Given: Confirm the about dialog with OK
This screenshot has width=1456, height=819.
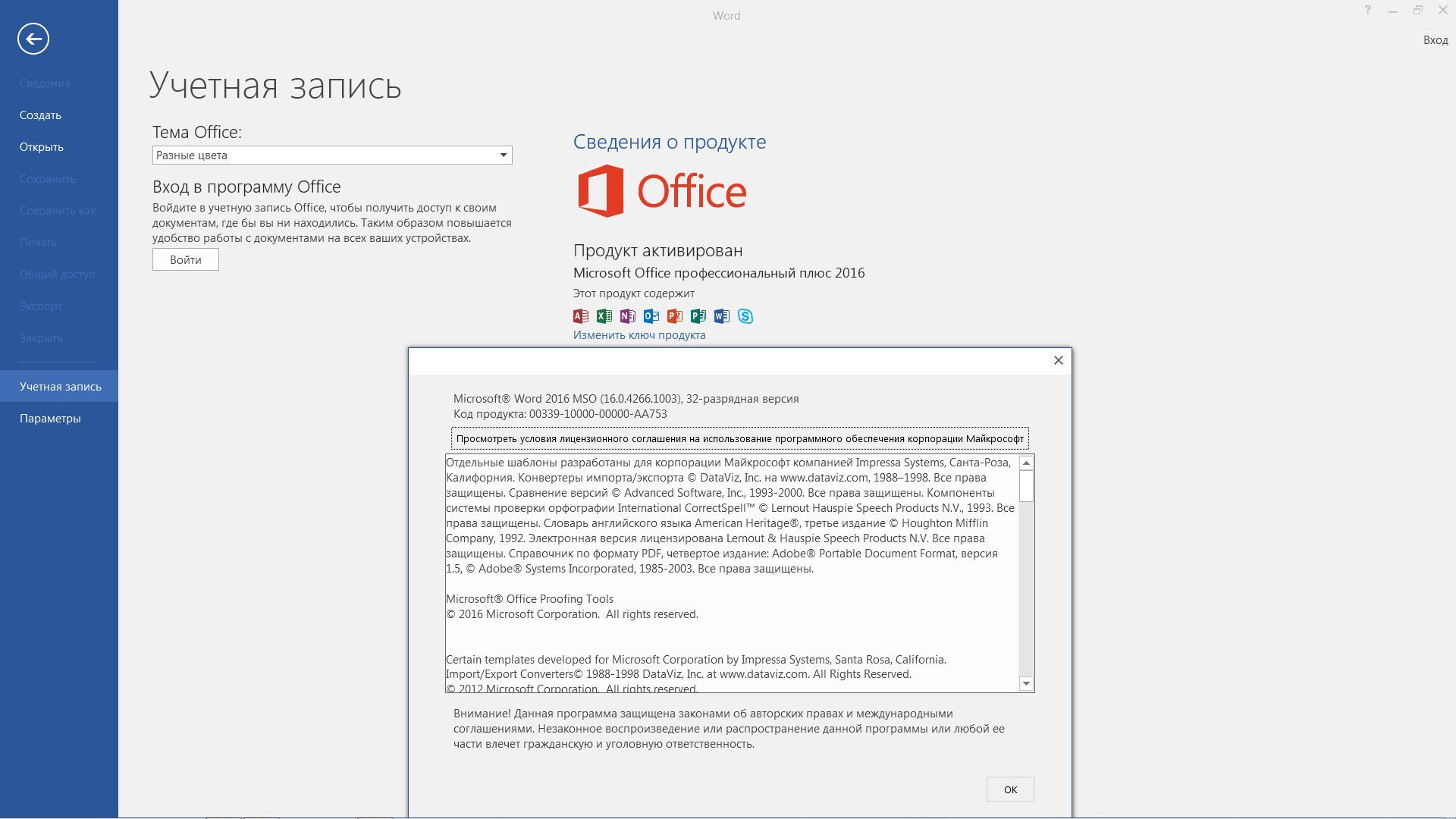Looking at the screenshot, I should (1011, 789).
